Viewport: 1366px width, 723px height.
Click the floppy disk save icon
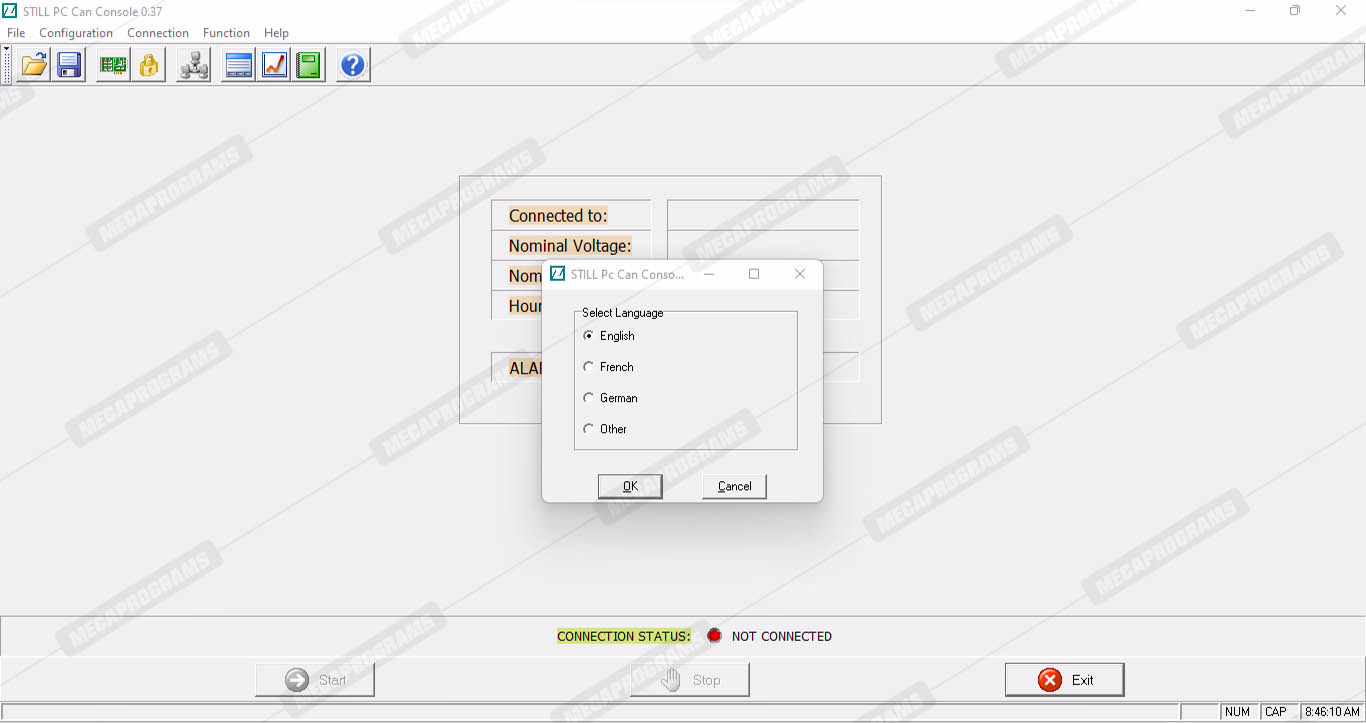pyautogui.click(x=70, y=66)
